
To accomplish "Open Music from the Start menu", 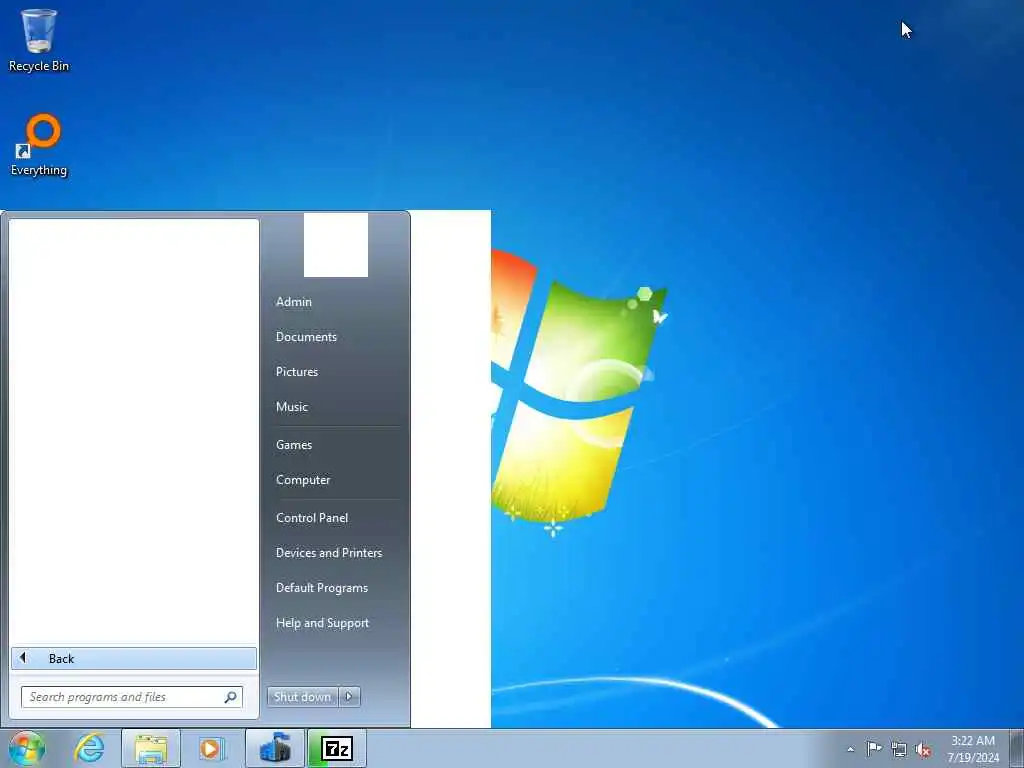I will pos(292,407).
